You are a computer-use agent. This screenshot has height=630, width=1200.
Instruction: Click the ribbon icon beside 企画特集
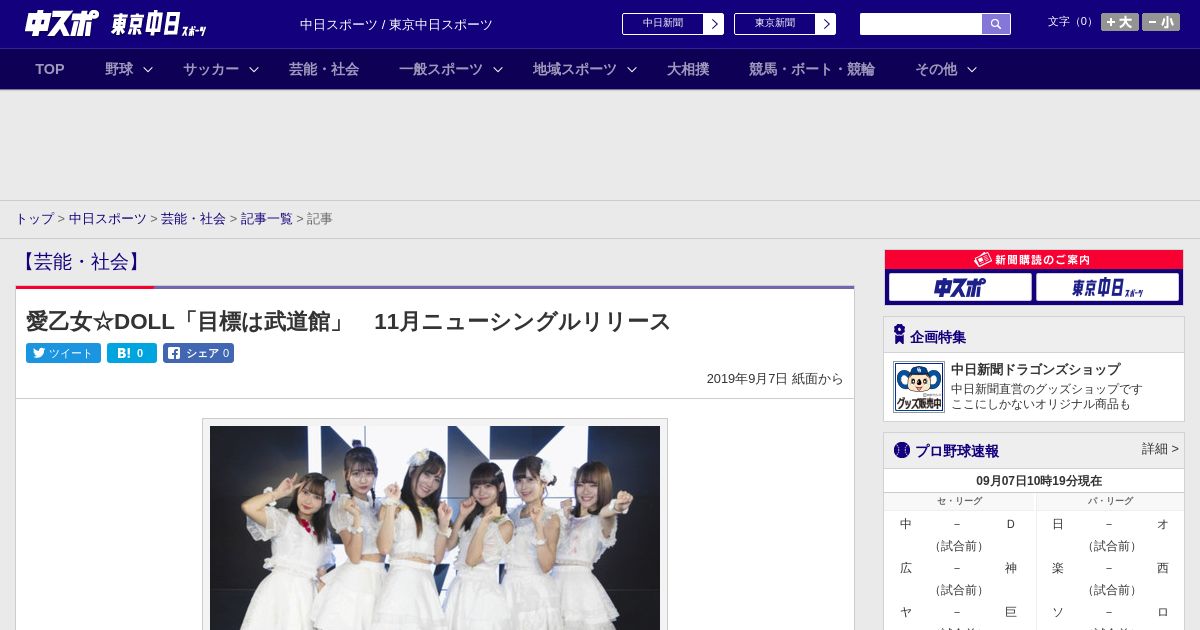[899, 334]
